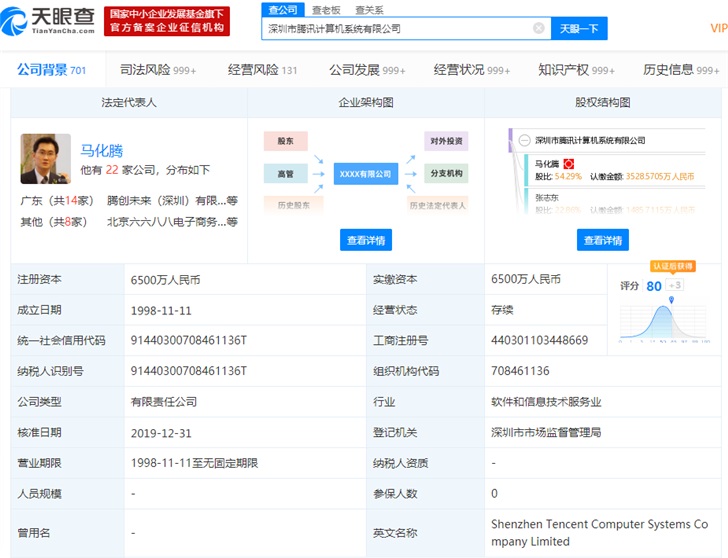Viewport: 728px width, 558px height.
Task: Click the score value 80
Action: click(x=654, y=286)
